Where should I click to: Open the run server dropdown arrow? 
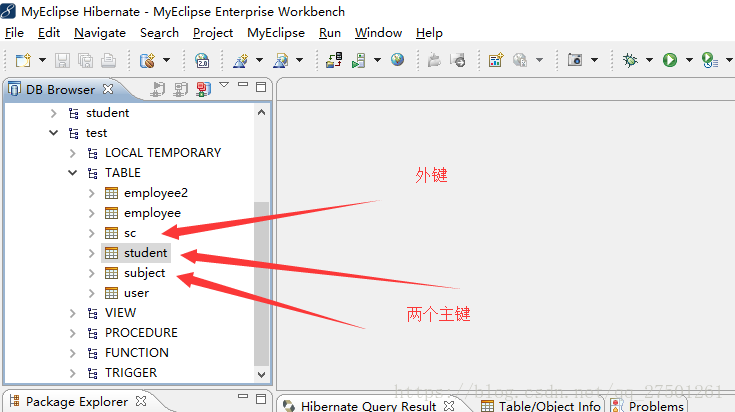377,60
